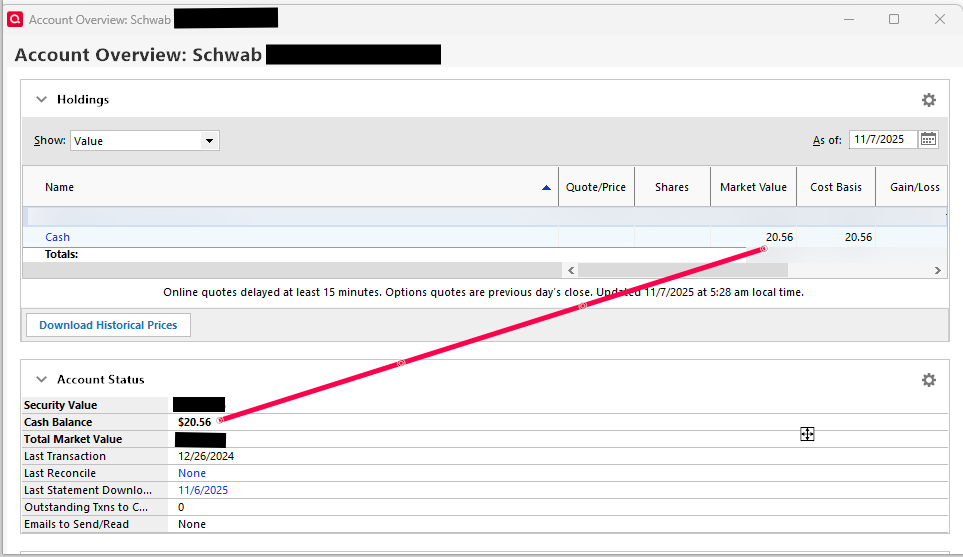This screenshot has width=963, height=557.
Task: Collapse the Account Status section chevron
Action: pos(41,379)
